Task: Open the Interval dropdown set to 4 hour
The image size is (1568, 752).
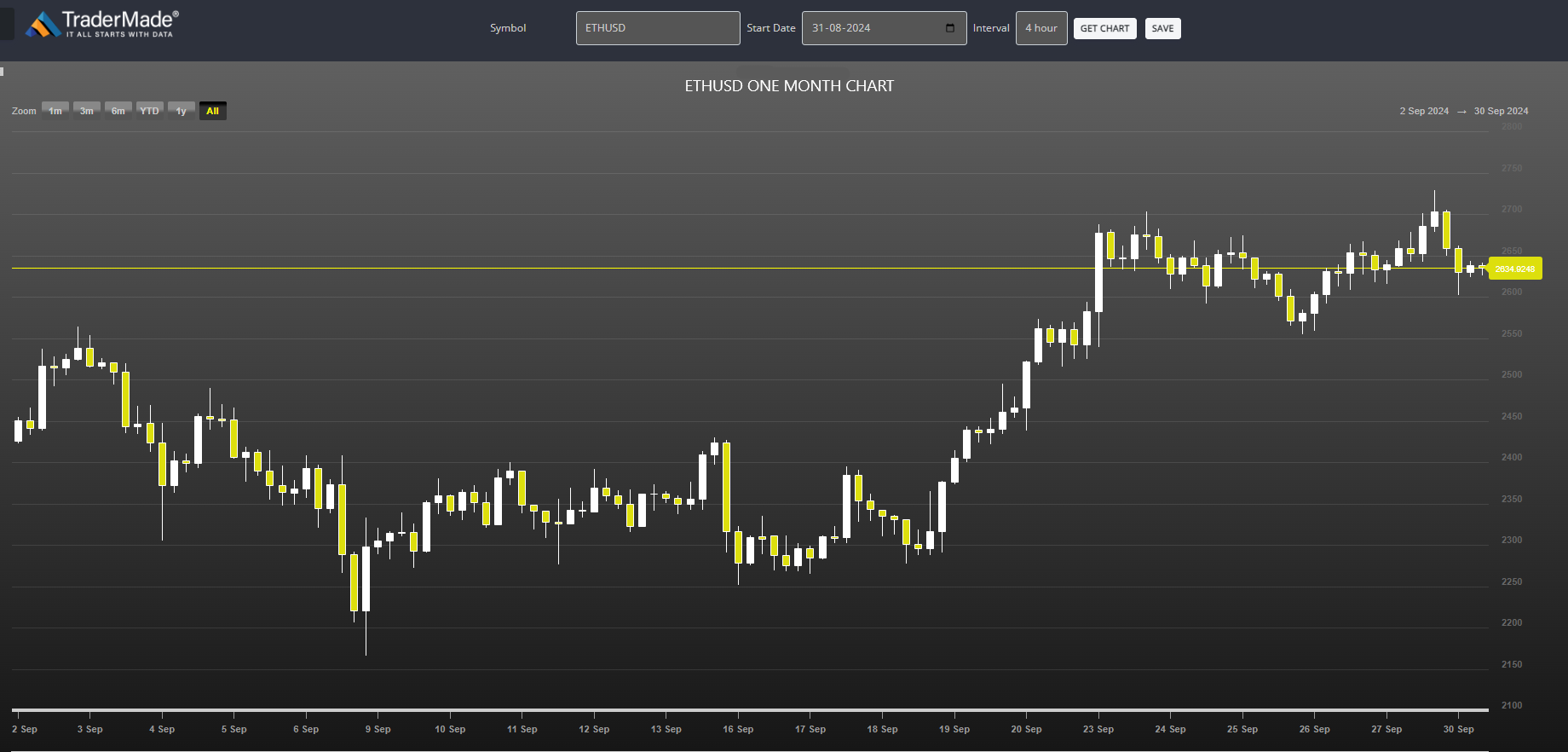Action: tap(1041, 28)
